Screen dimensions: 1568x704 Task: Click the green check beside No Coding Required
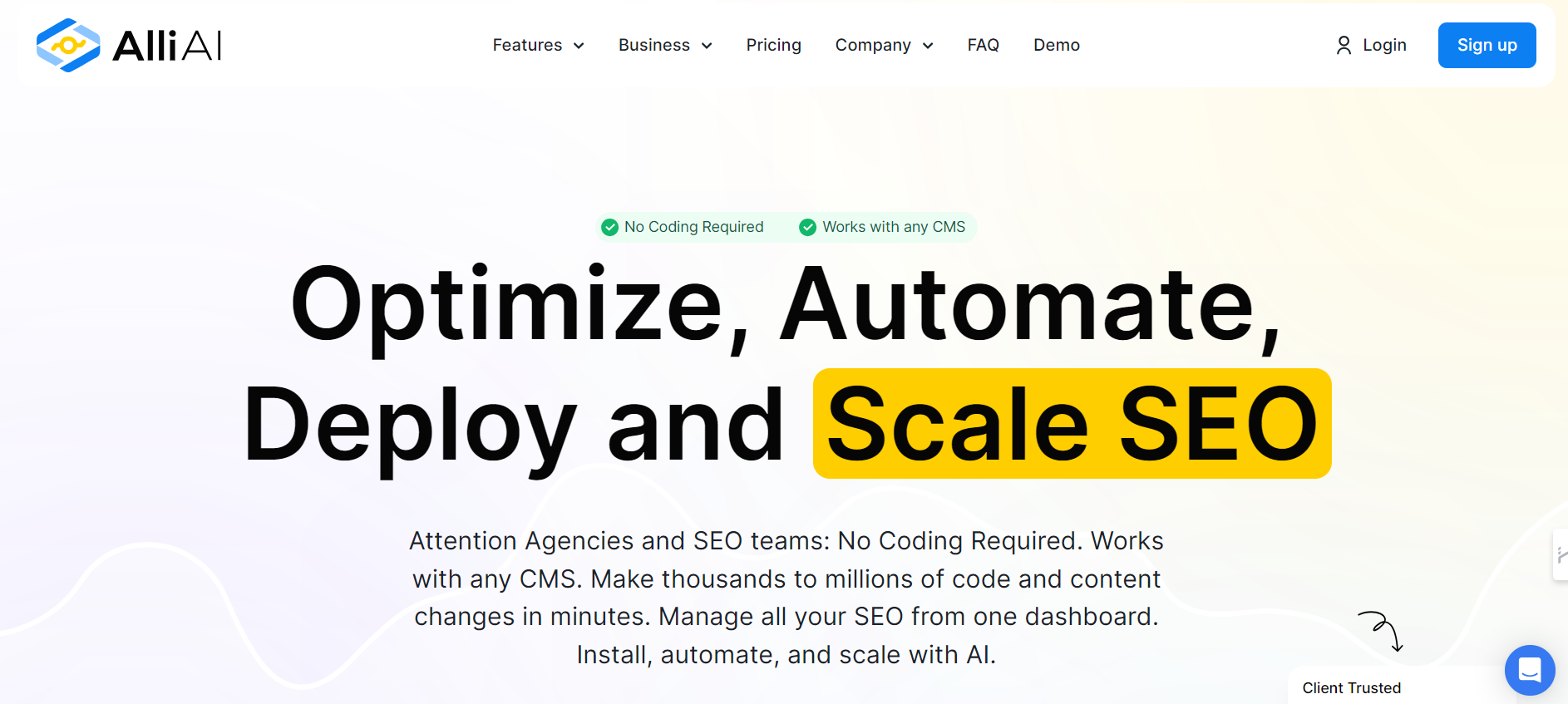click(x=609, y=227)
